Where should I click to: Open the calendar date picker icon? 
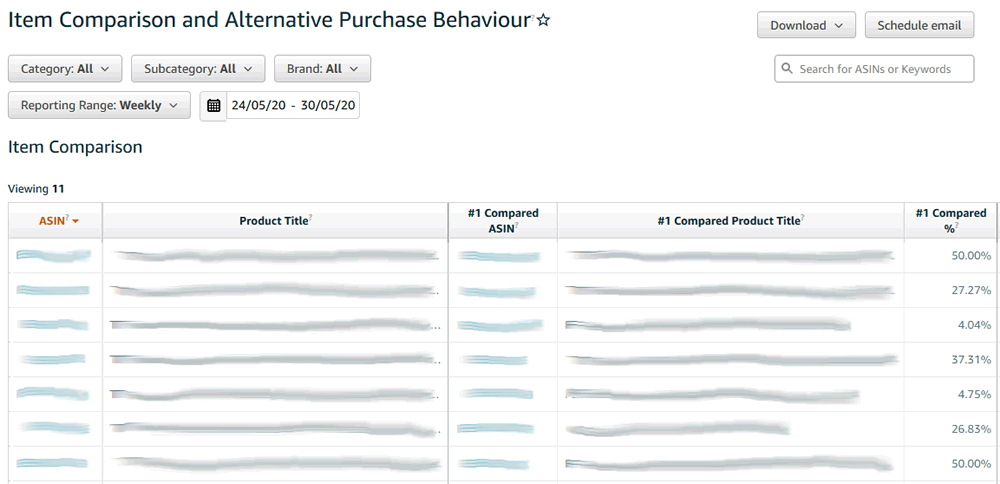213,106
